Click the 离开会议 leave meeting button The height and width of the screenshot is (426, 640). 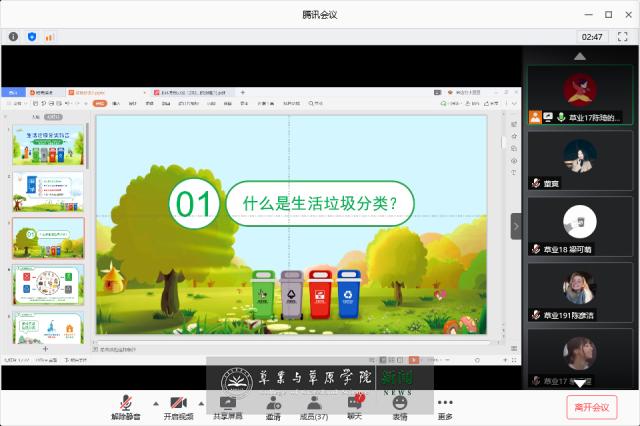pos(592,407)
